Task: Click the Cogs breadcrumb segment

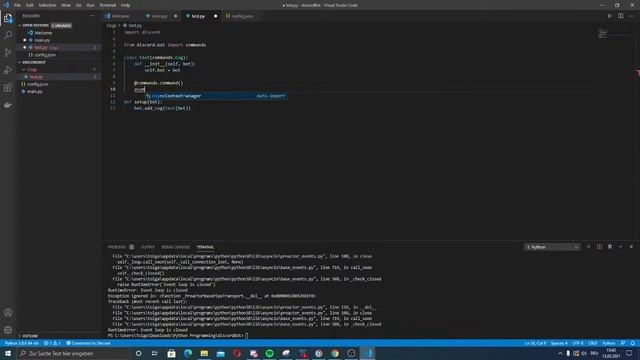Action: tap(111, 25)
